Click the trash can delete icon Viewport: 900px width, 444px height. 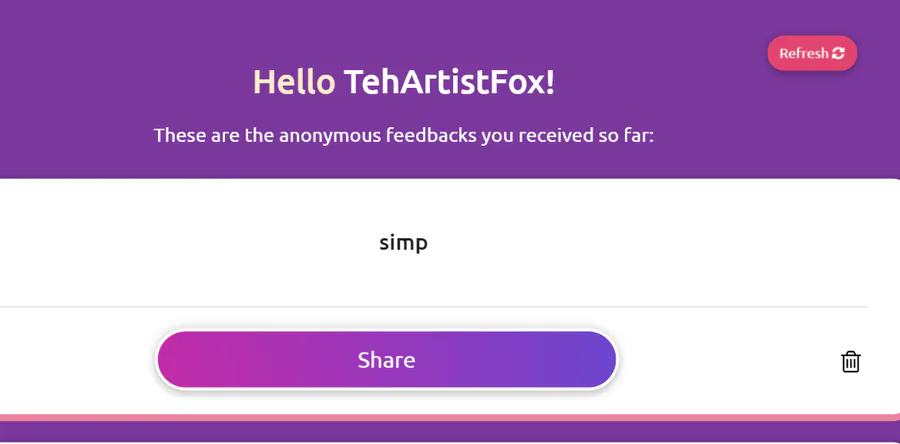click(x=851, y=362)
